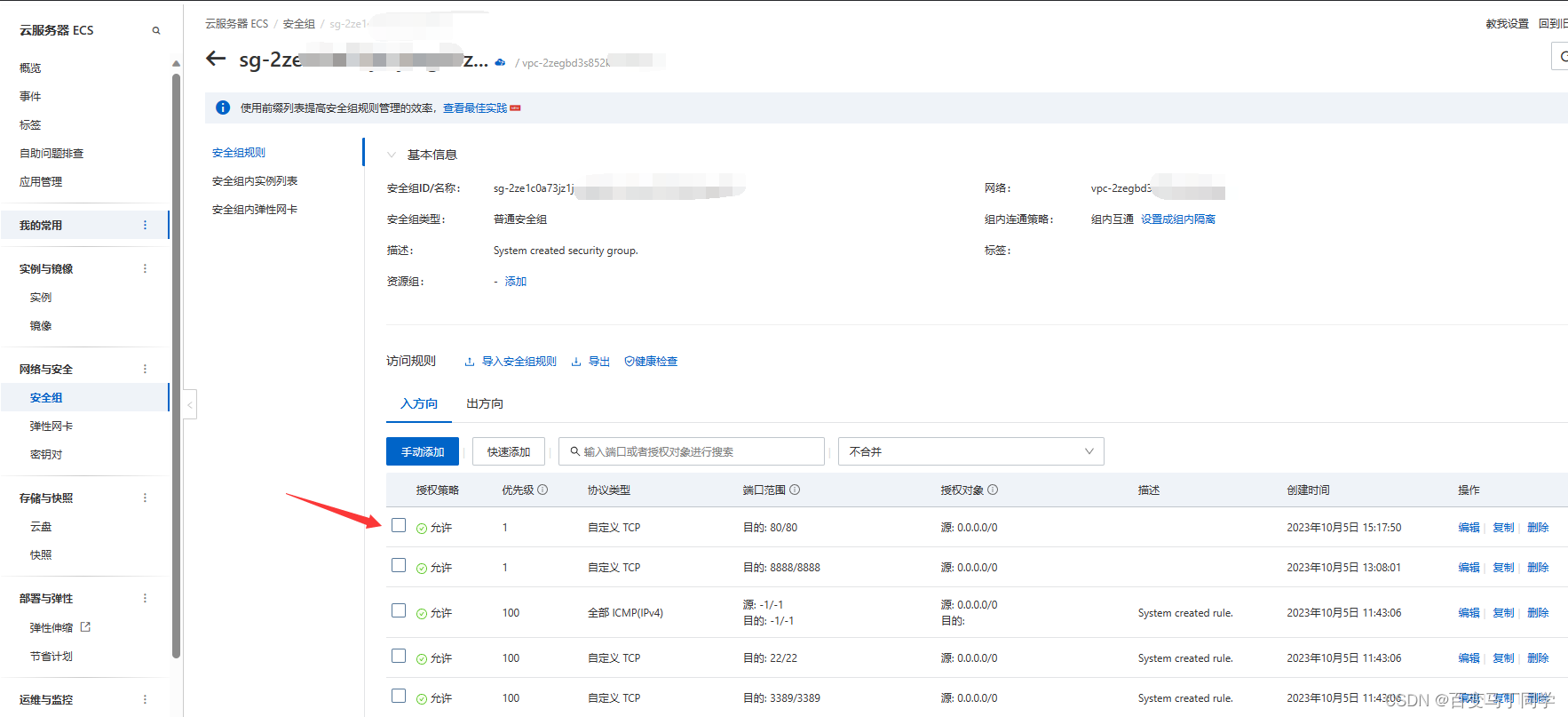Viewport: 1568px width, 717px height.
Task: Click the 健康检查 shield icon
Action: (630, 361)
